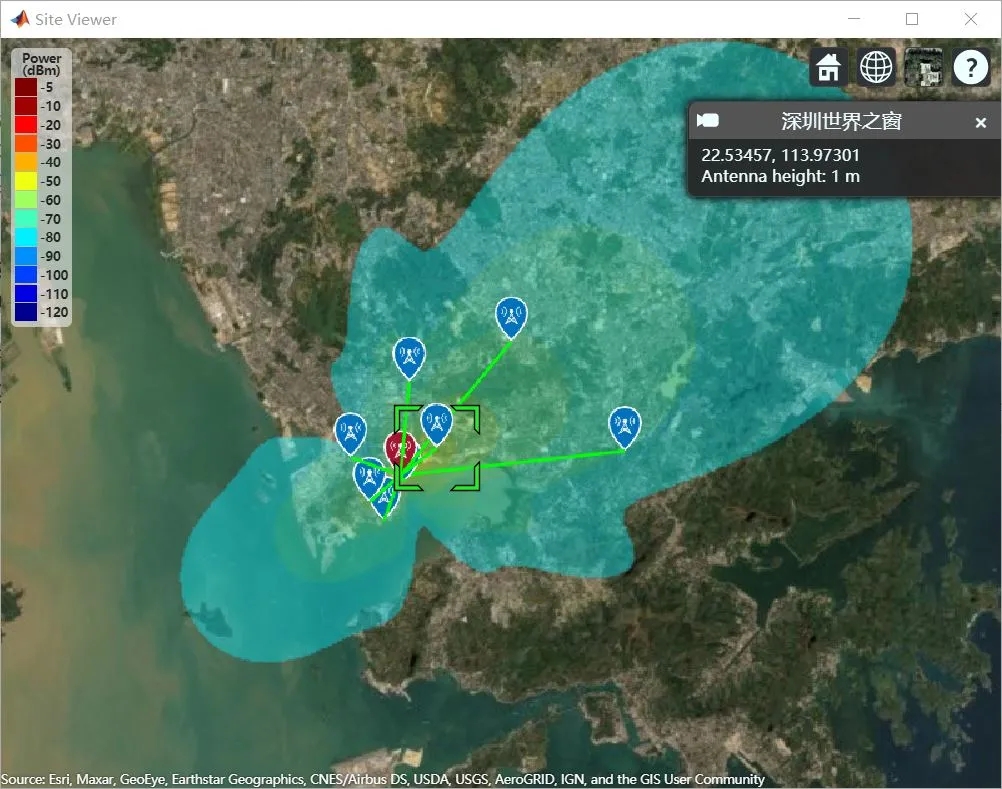Select the northernmost blue receiver marker
Image resolution: width=1002 pixels, height=789 pixels.
pyautogui.click(x=511, y=318)
